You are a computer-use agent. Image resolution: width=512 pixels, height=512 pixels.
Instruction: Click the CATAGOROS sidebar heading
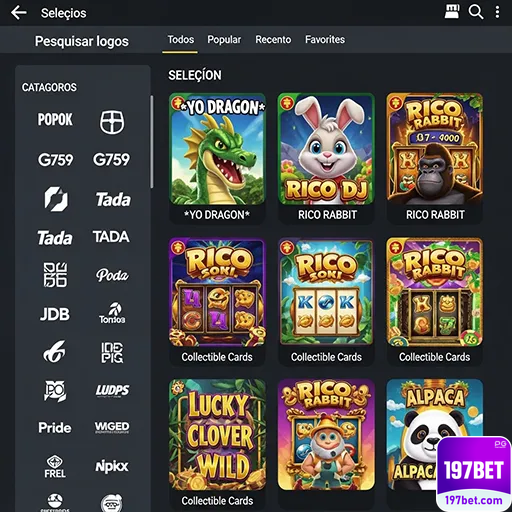pos(49,87)
